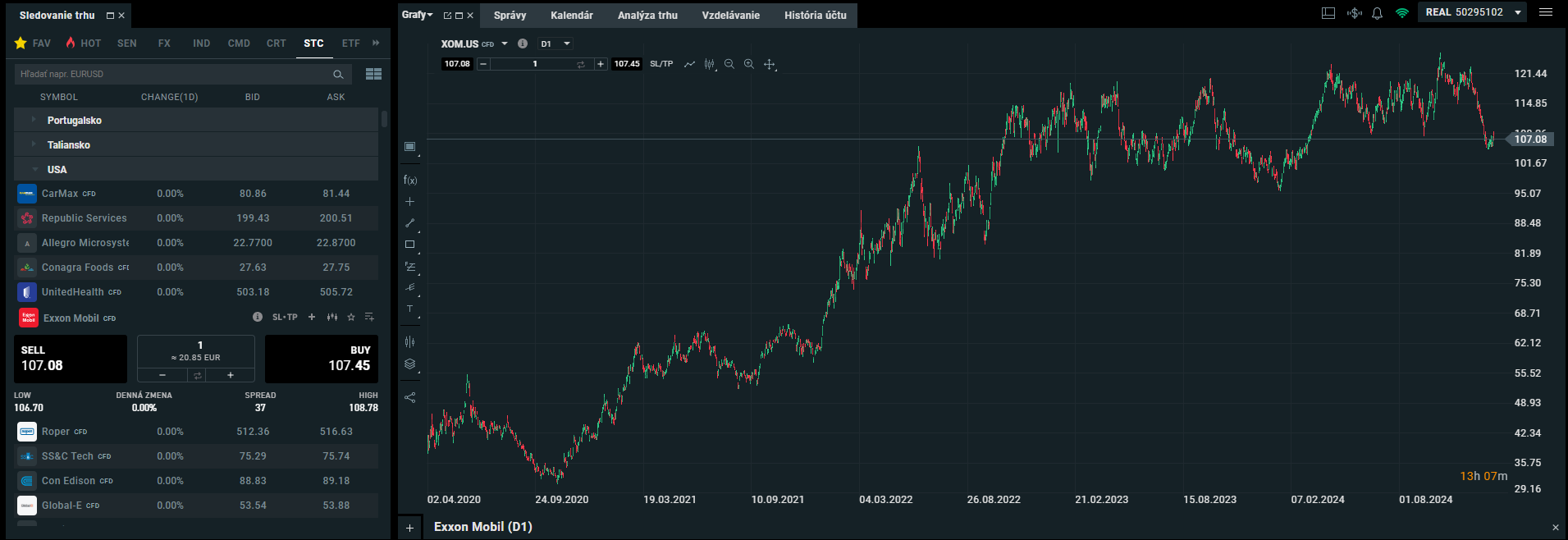Toggle SL/TP on the chart toolbar
This screenshot has width=1568, height=540.
[x=661, y=64]
